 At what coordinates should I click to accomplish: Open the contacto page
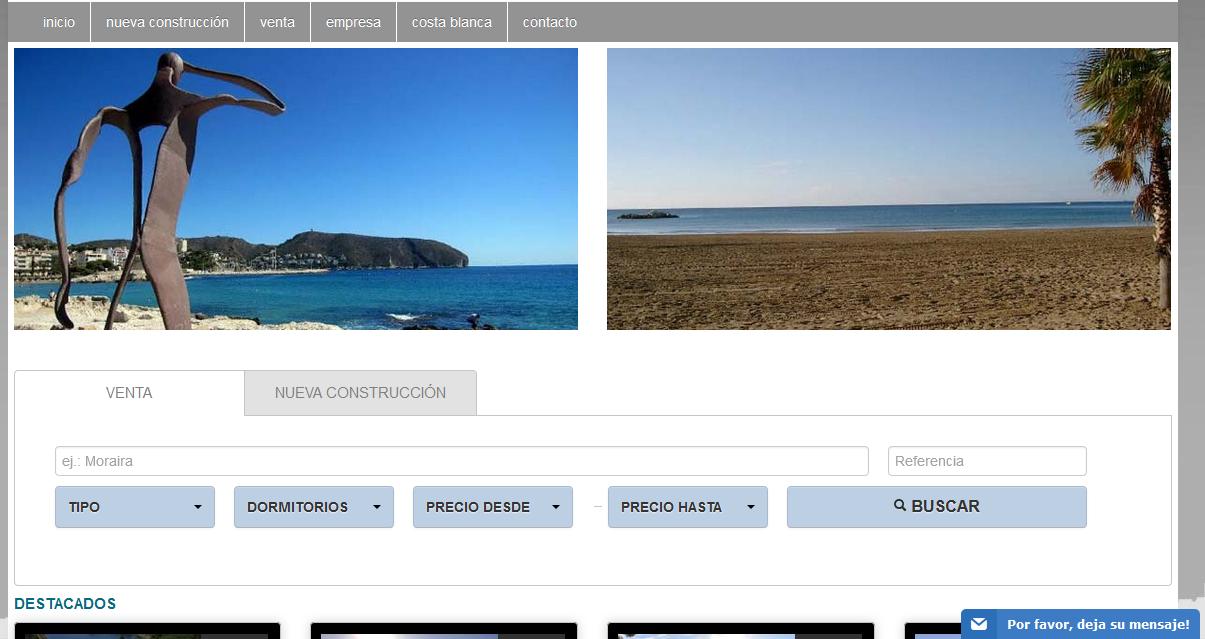tap(550, 22)
